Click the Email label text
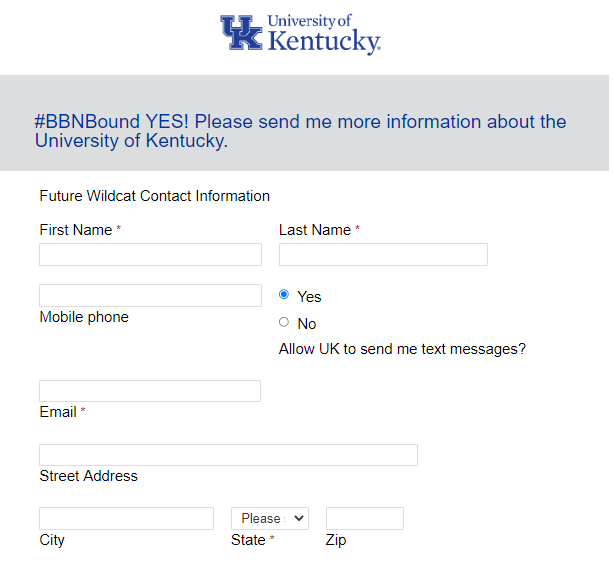This screenshot has width=613, height=561. click(x=58, y=412)
